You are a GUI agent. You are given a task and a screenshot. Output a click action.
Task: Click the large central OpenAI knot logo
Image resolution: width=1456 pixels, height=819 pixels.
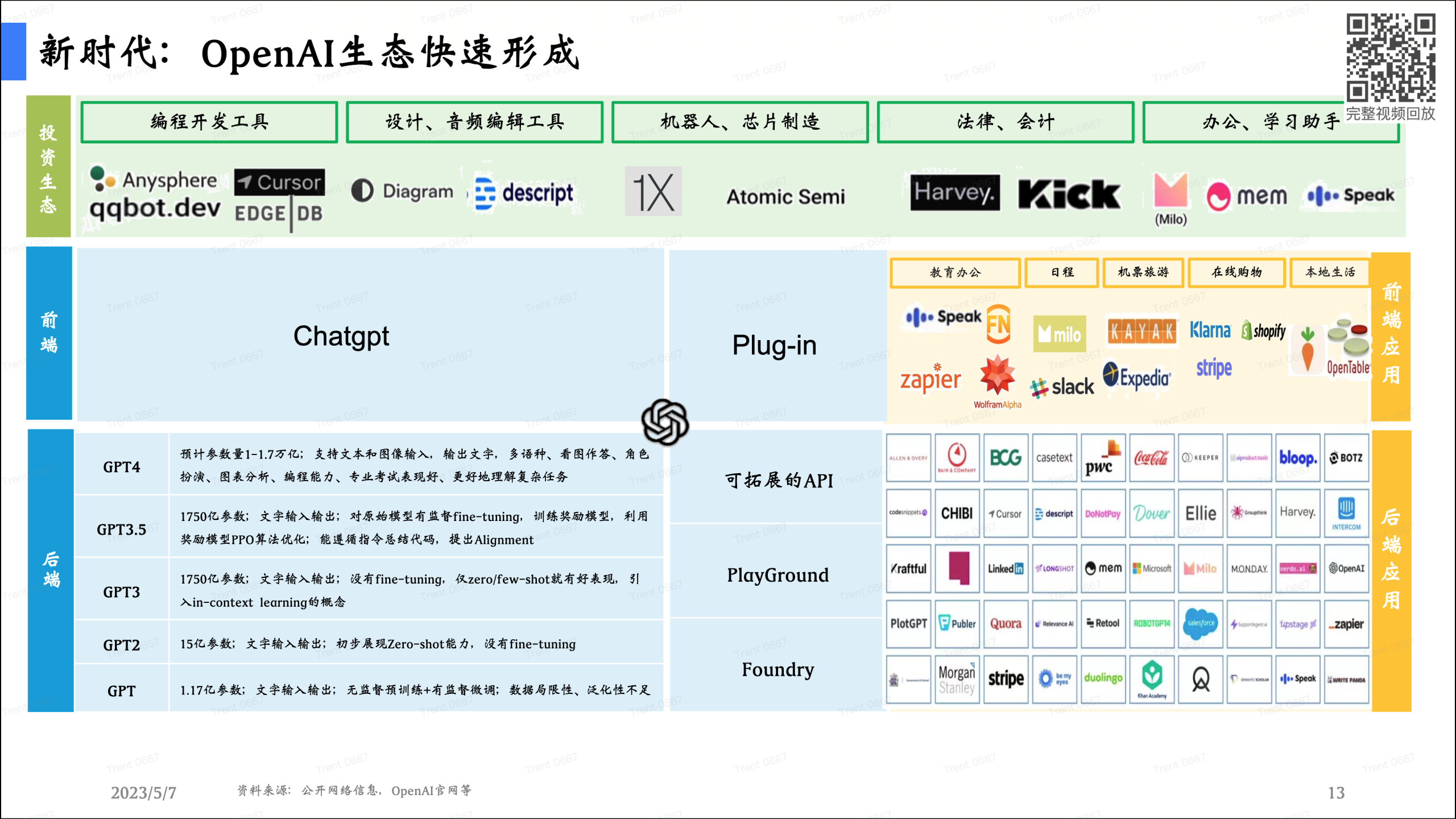665,421
